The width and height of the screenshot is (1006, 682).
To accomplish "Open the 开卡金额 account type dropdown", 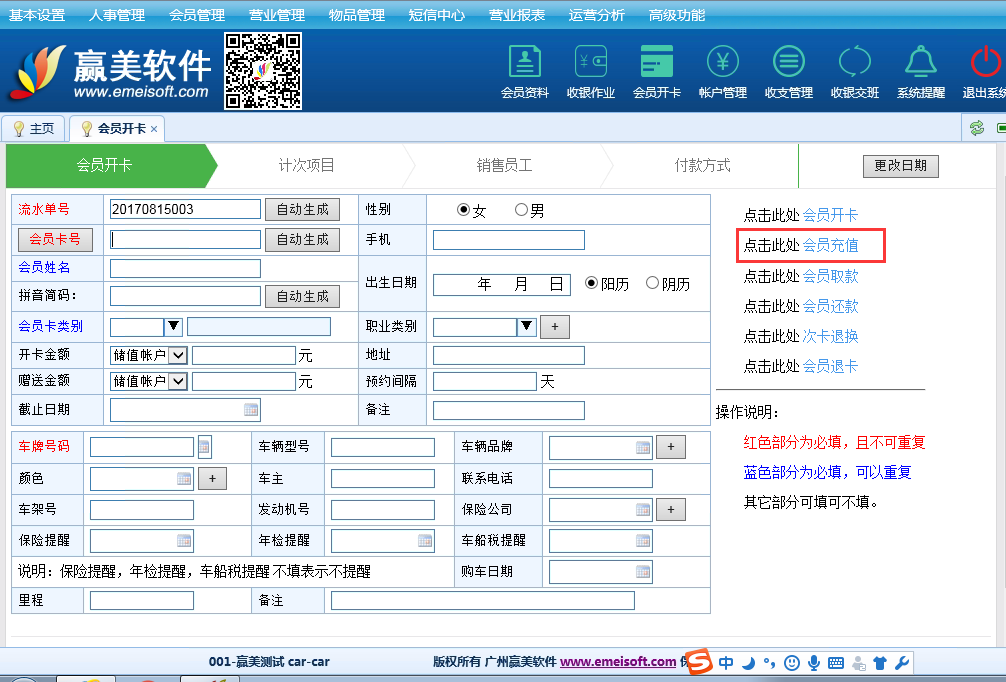I will (x=178, y=354).
